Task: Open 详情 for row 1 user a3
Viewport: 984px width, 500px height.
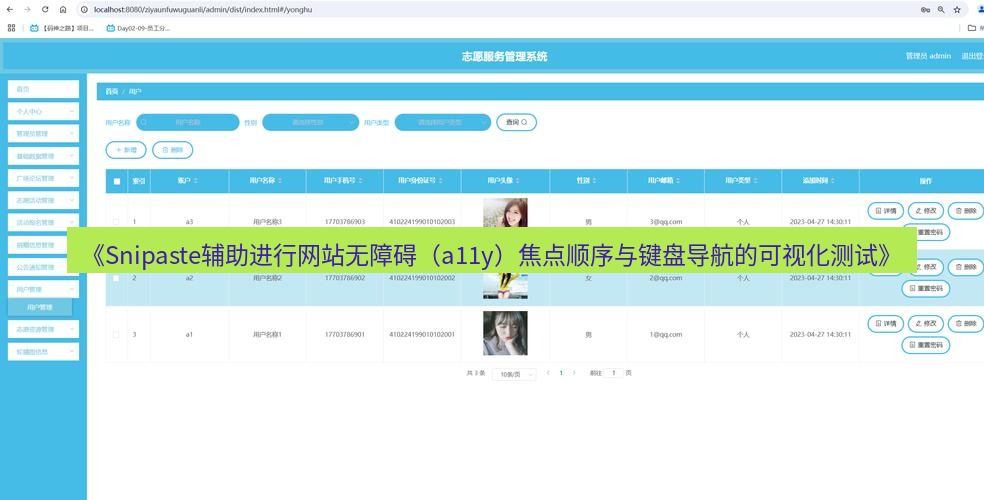Action: click(x=885, y=211)
